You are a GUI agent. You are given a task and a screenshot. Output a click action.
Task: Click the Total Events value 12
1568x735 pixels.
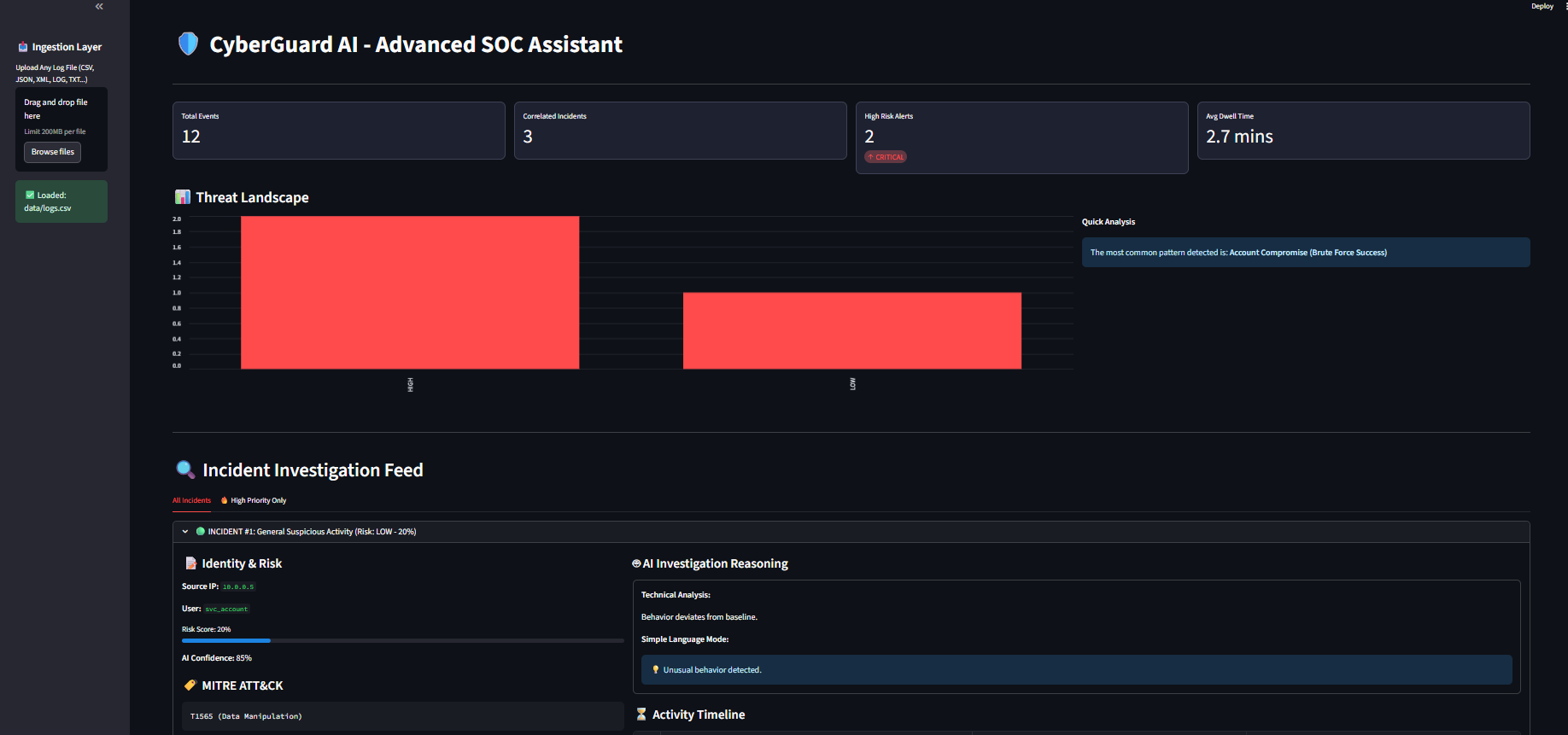pos(191,137)
